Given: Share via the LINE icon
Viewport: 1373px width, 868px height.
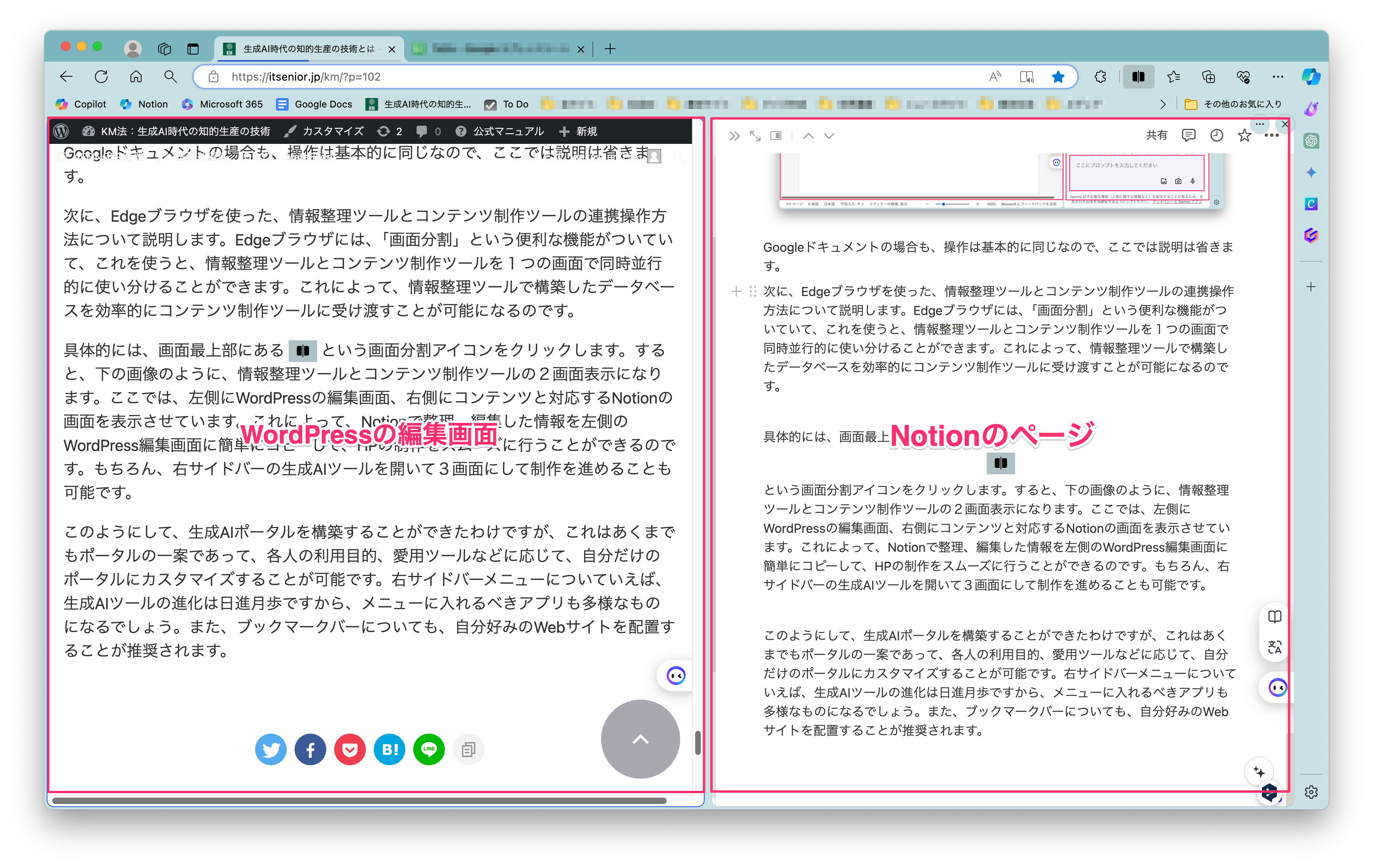Looking at the screenshot, I should pyautogui.click(x=429, y=749).
